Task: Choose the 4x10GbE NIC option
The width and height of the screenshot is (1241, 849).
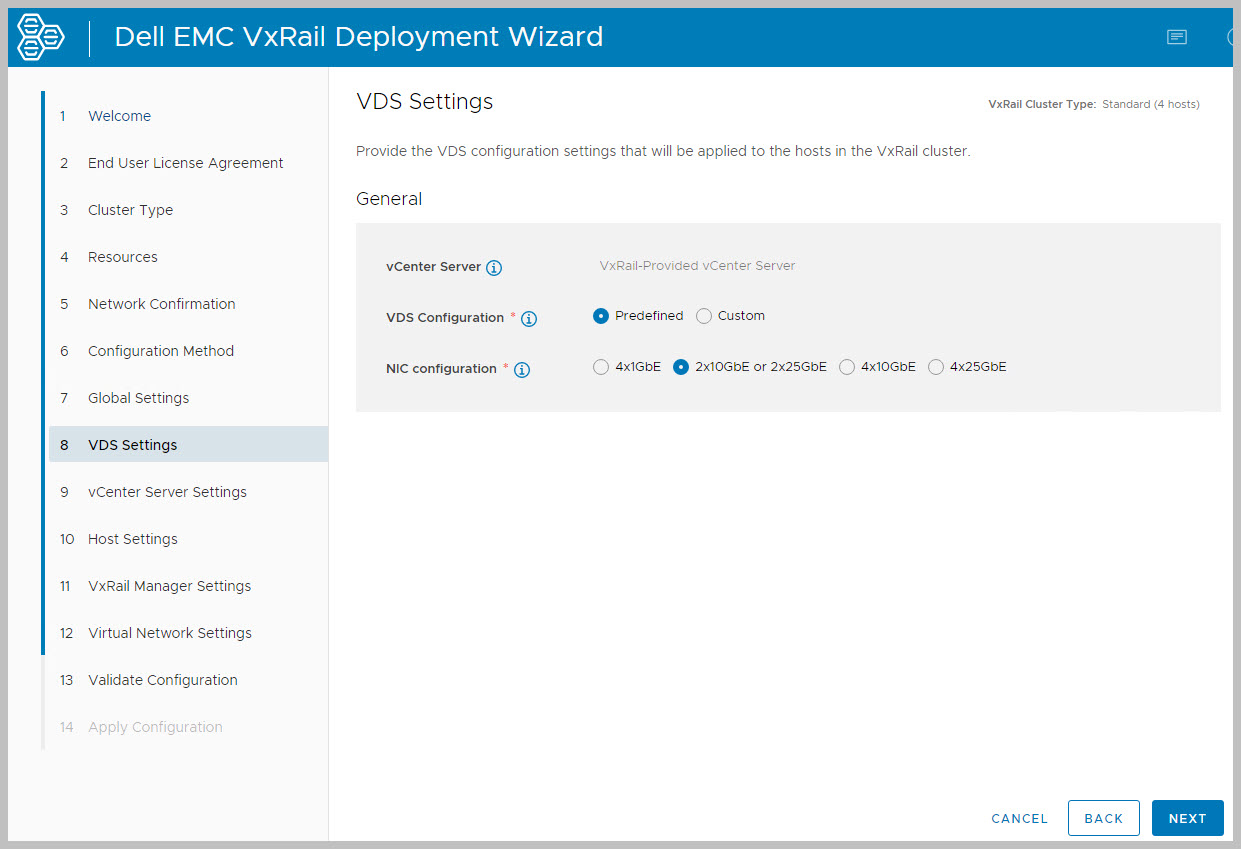Action: pos(847,367)
